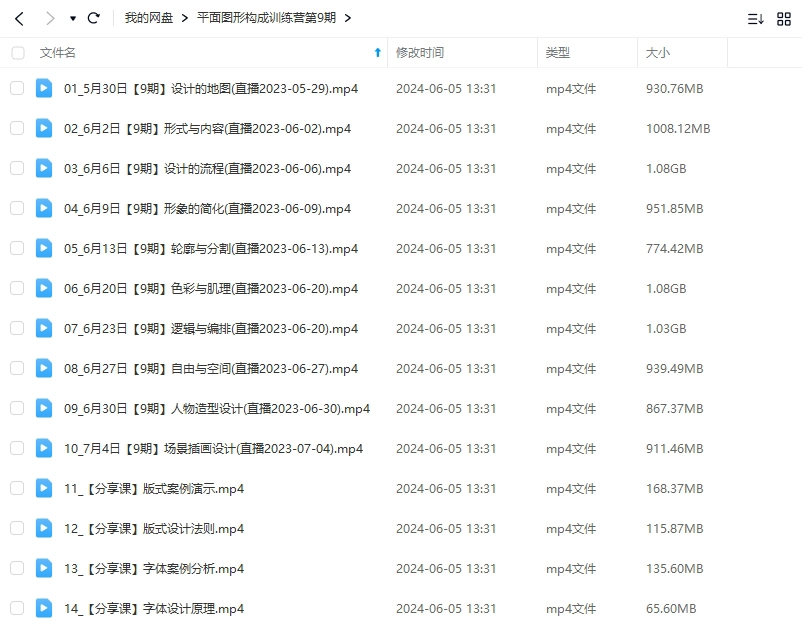Play the 08_6月27日 自由与空间 video icon

43,368
